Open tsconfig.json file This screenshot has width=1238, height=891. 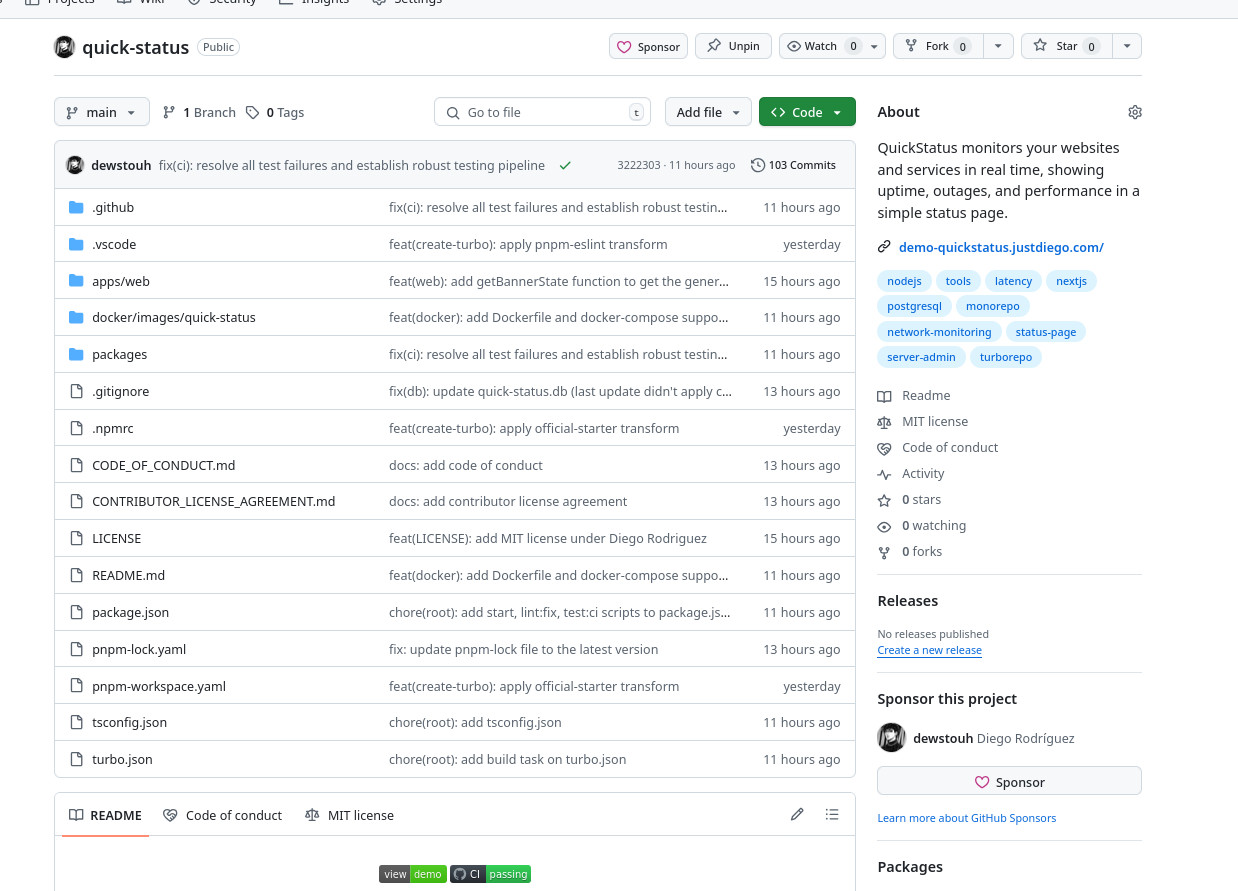click(x=129, y=722)
